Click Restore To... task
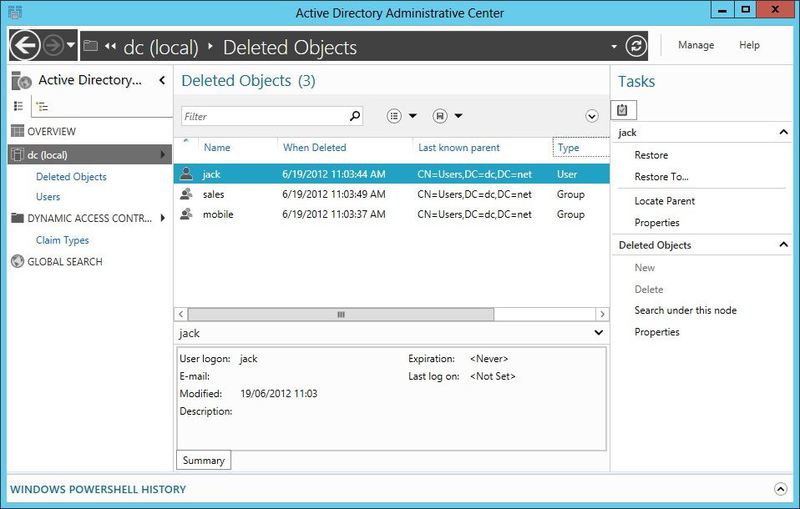The width and height of the screenshot is (800, 509). pyautogui.click(x=661, y=177)
